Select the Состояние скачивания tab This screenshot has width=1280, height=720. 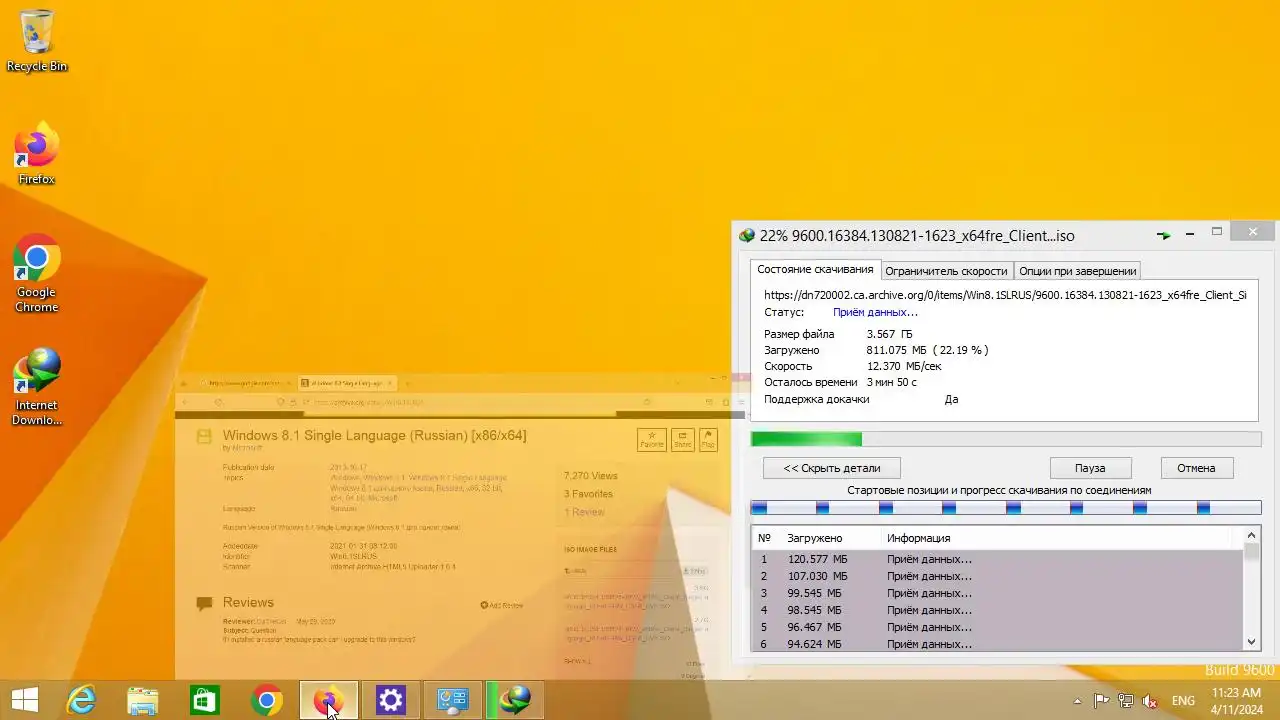click(x=815, y=270)
